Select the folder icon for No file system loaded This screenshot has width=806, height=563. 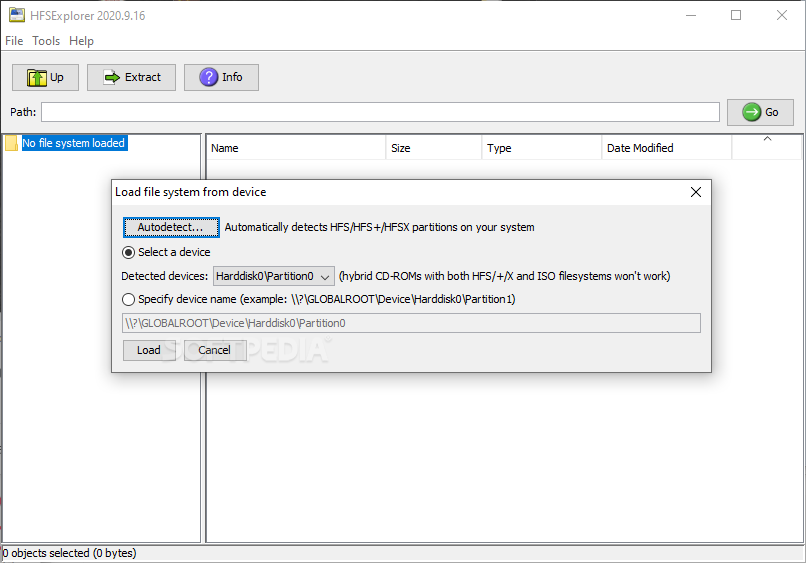click(11, 143)
